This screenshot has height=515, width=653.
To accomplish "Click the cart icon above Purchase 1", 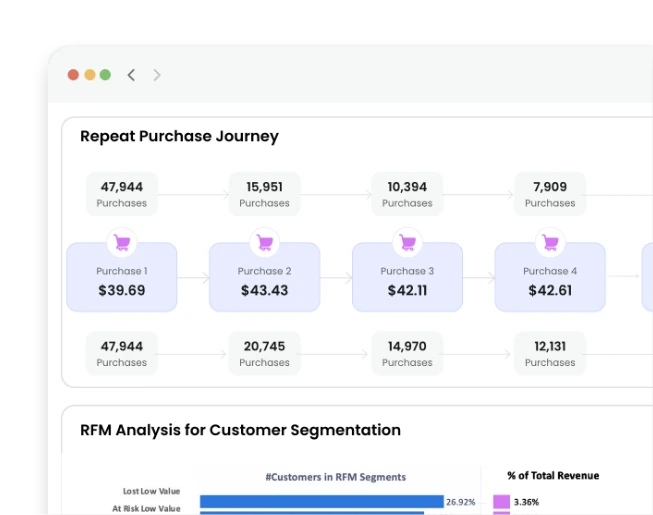I will (x=122, y=242).
